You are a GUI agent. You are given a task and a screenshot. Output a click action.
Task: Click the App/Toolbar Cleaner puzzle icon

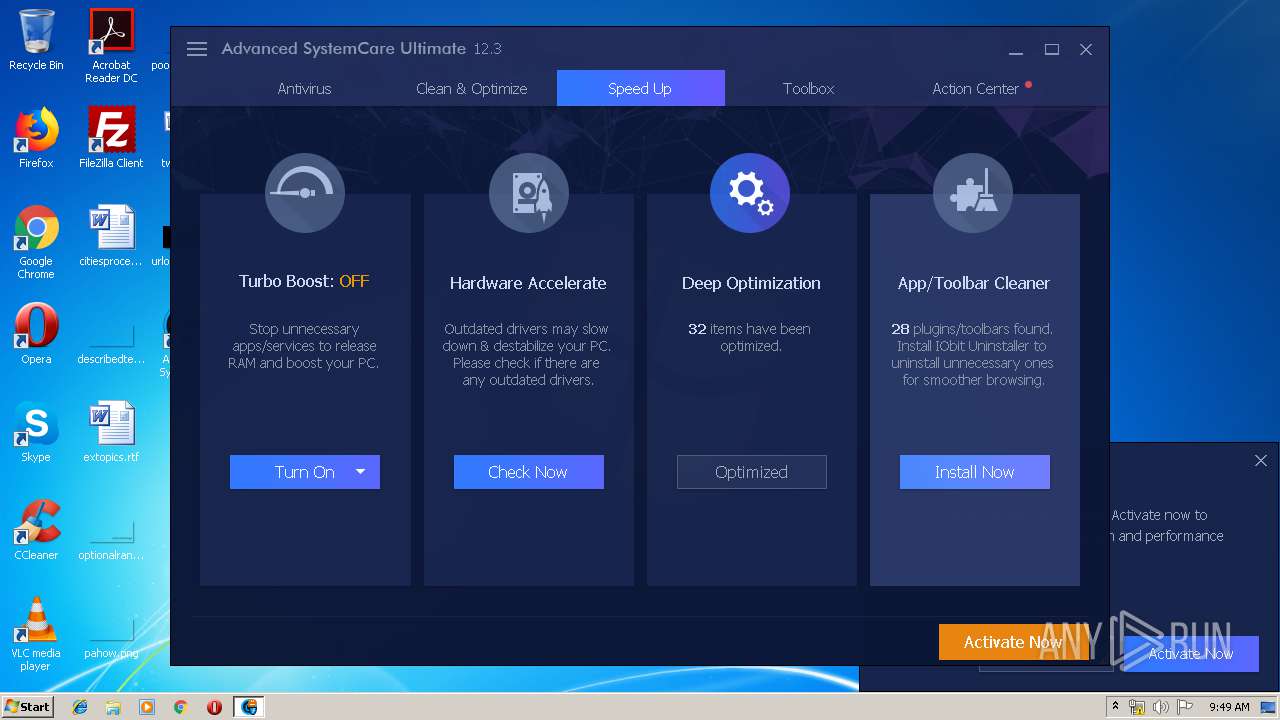click(973, 193)
